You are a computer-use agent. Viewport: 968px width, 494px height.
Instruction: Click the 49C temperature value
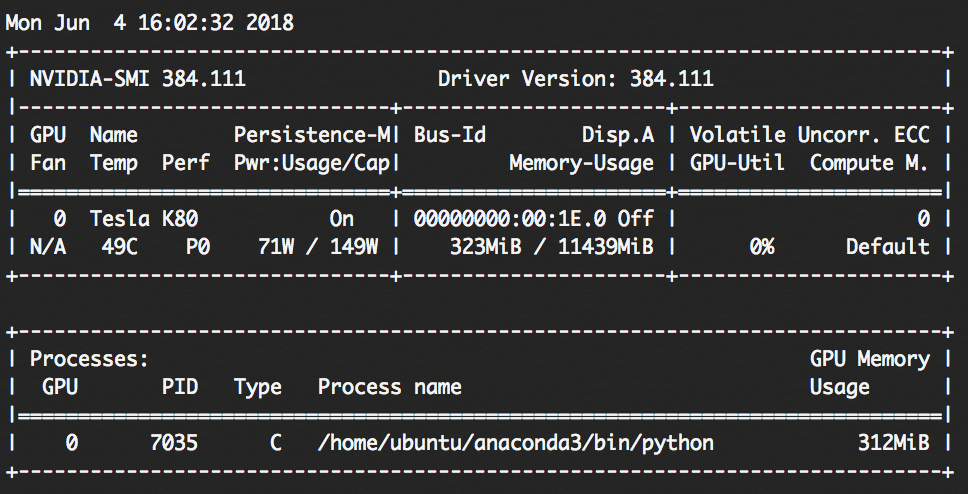120,247
